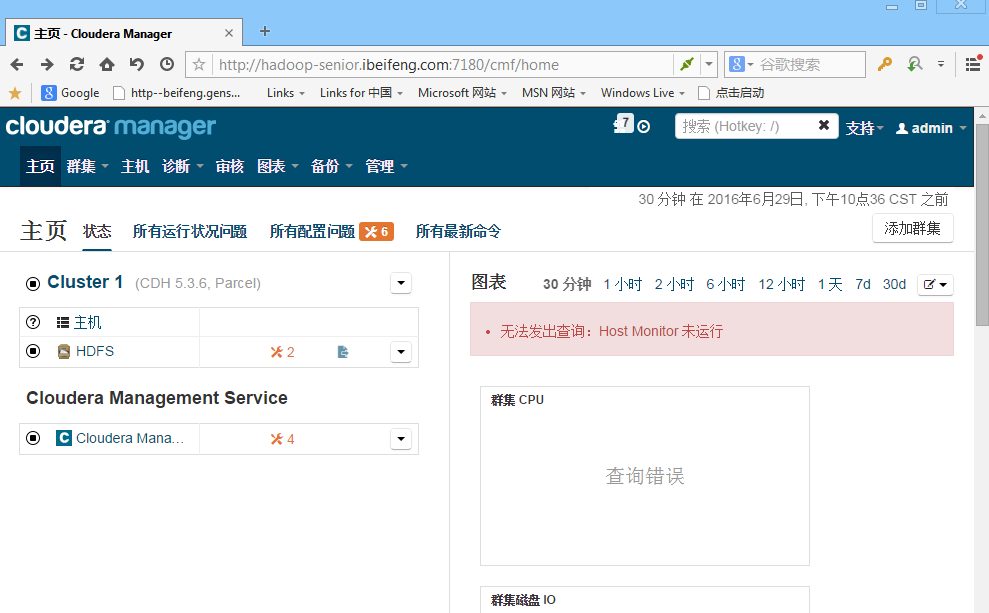The image size is (989, 613).
Task: Click the green arrow-and-magnifier icon in the browser toolbar
Action: (x=915, y=64)
